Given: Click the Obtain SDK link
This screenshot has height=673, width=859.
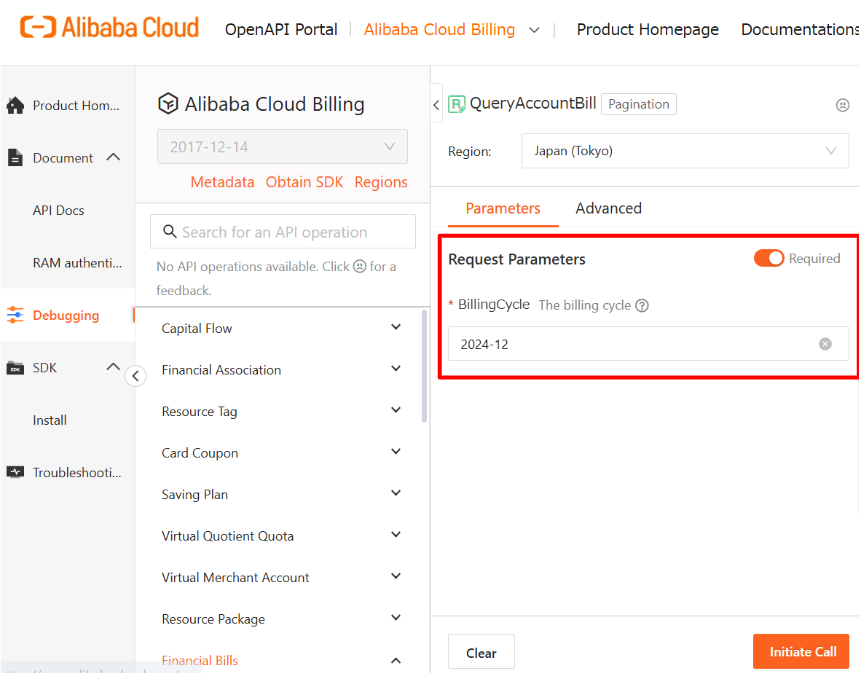Looking at the screenshot, I should 304,182.
